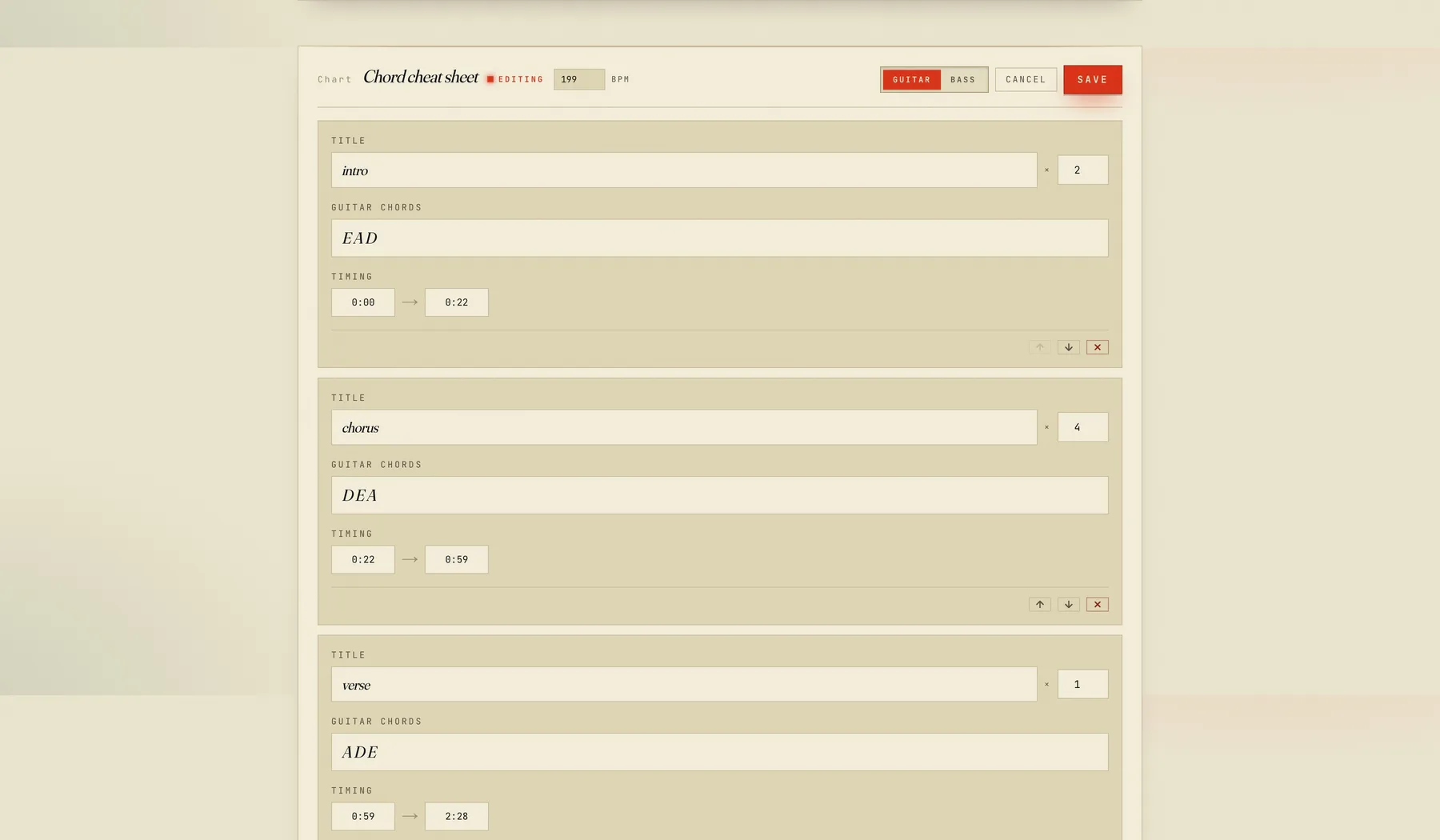This screenshot has width=1440, height=840.
Task: Delete the intro section
Action: [x=1097, y=347]
